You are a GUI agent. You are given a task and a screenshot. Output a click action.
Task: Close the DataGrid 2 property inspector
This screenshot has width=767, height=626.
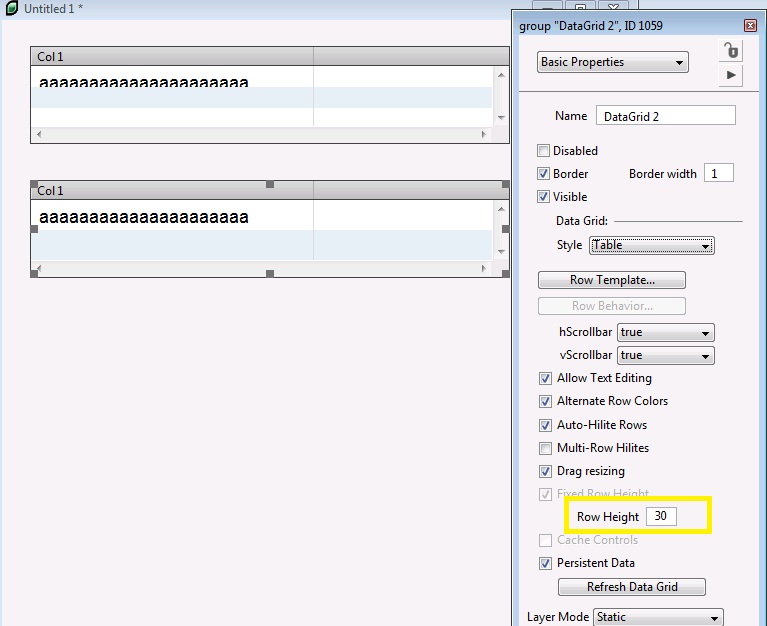click(750, 26)
